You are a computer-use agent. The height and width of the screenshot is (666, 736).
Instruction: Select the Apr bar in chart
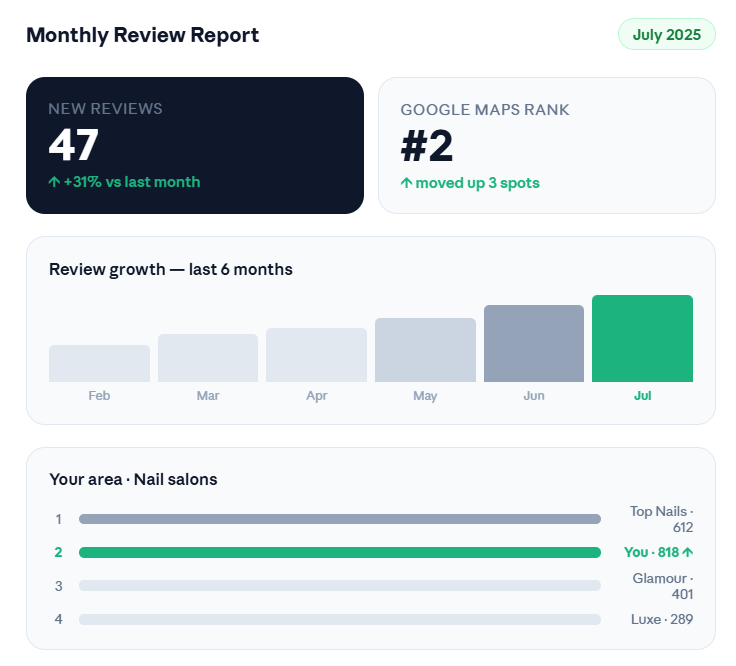pyautogui.click(x=316, y=355)
